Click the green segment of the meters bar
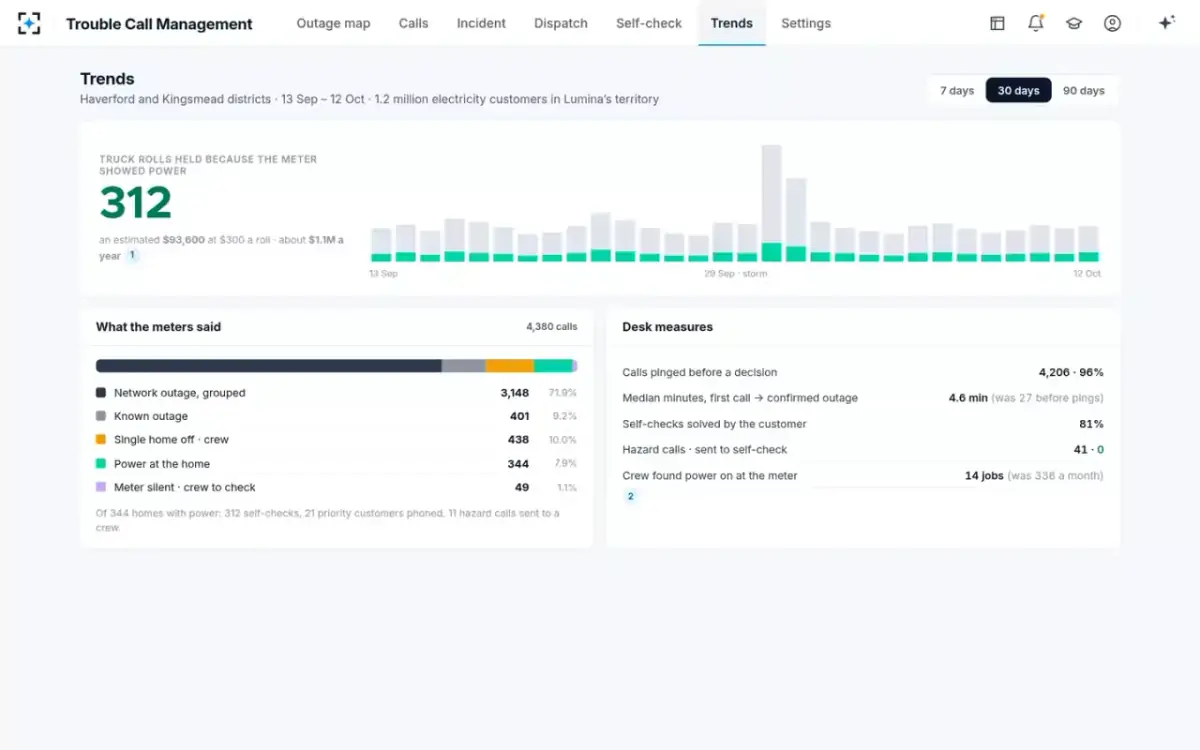Viewport: 1200px width, 750px height. tap(553, 366)
